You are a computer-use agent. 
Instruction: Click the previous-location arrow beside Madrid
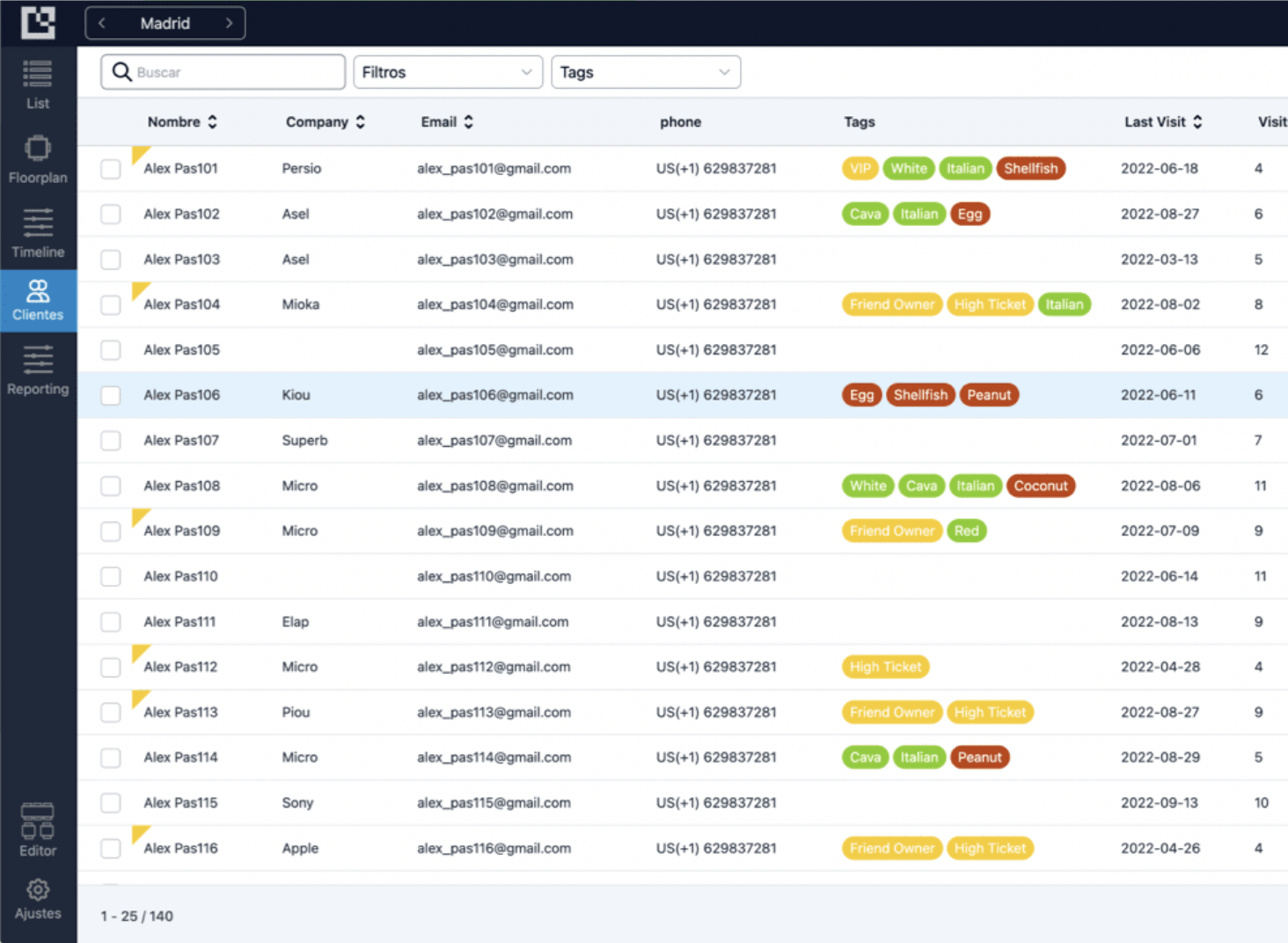[102, 23]
